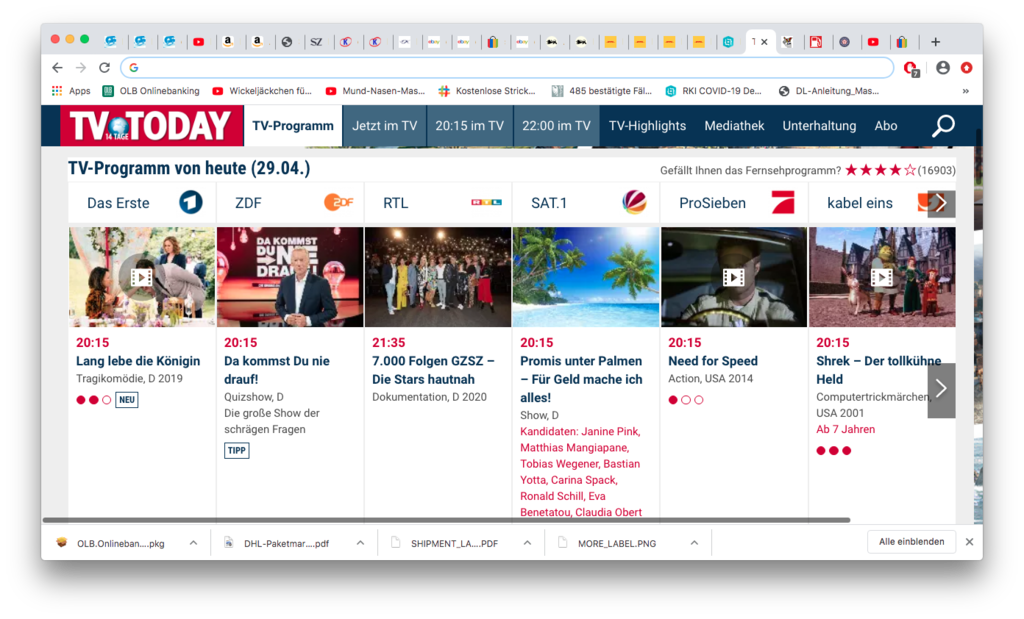
Task: Click the horizontal page scrollbar
Action: tap(446, 520)
